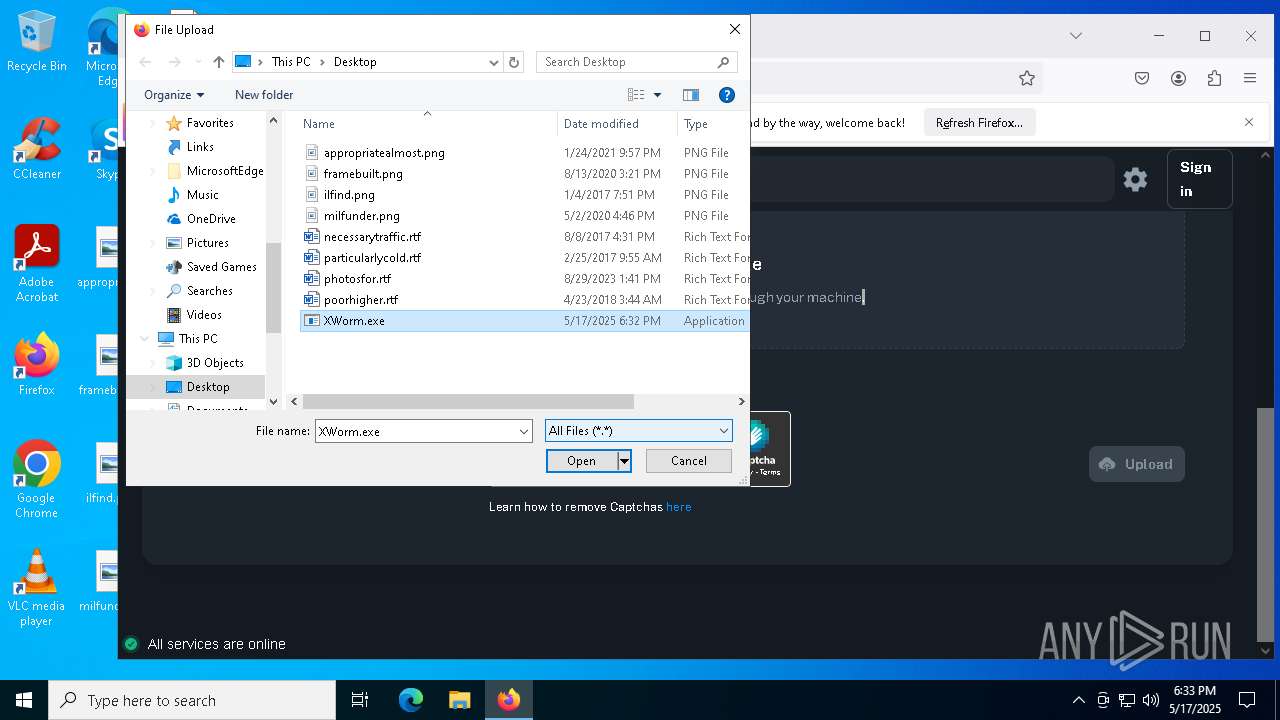The image size is (1280, 720).
Task: Click the Sign in button
Action: [x=1200, y=179]
